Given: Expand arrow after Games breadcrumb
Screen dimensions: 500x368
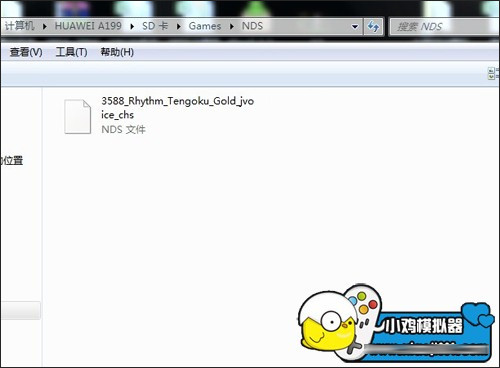Looking at the screenshot, I should [232, 26].
